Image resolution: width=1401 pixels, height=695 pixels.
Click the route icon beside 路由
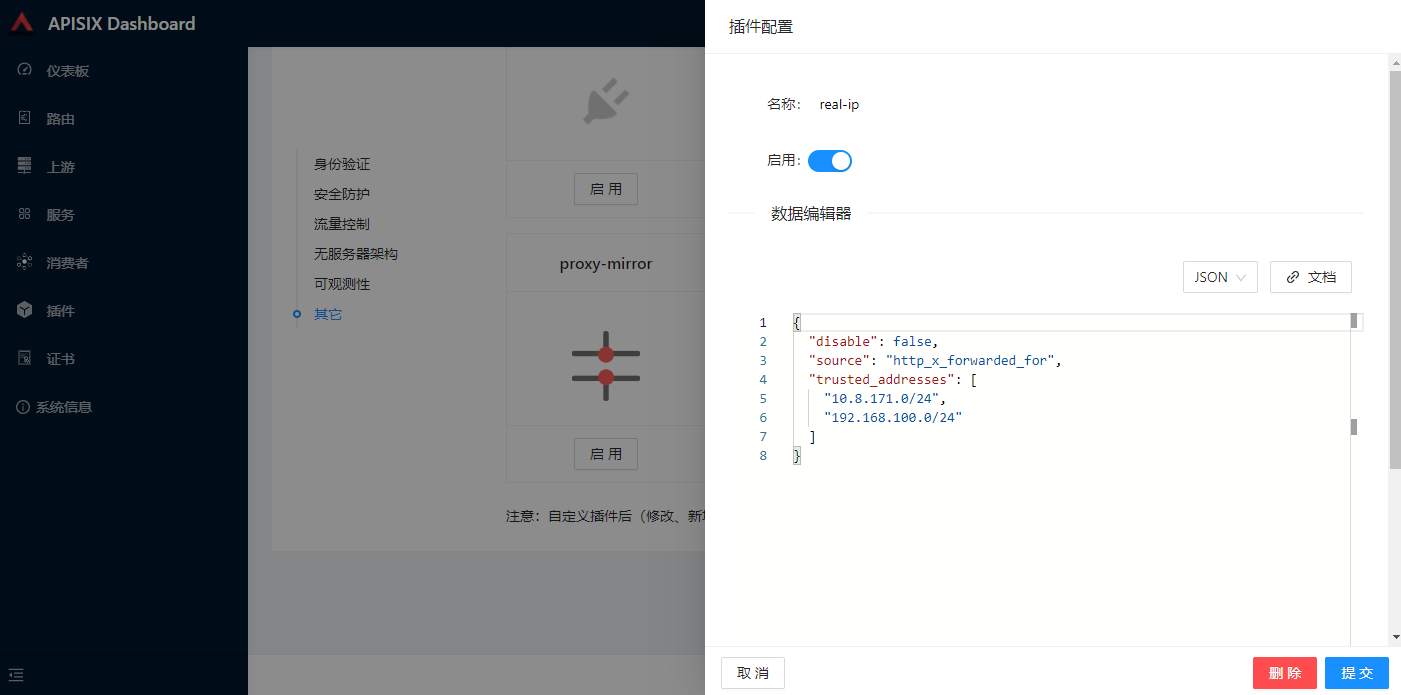25,118
